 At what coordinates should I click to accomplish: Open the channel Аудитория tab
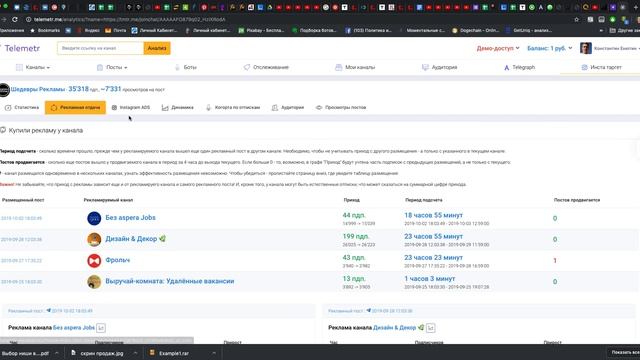(x=288, y=107)
